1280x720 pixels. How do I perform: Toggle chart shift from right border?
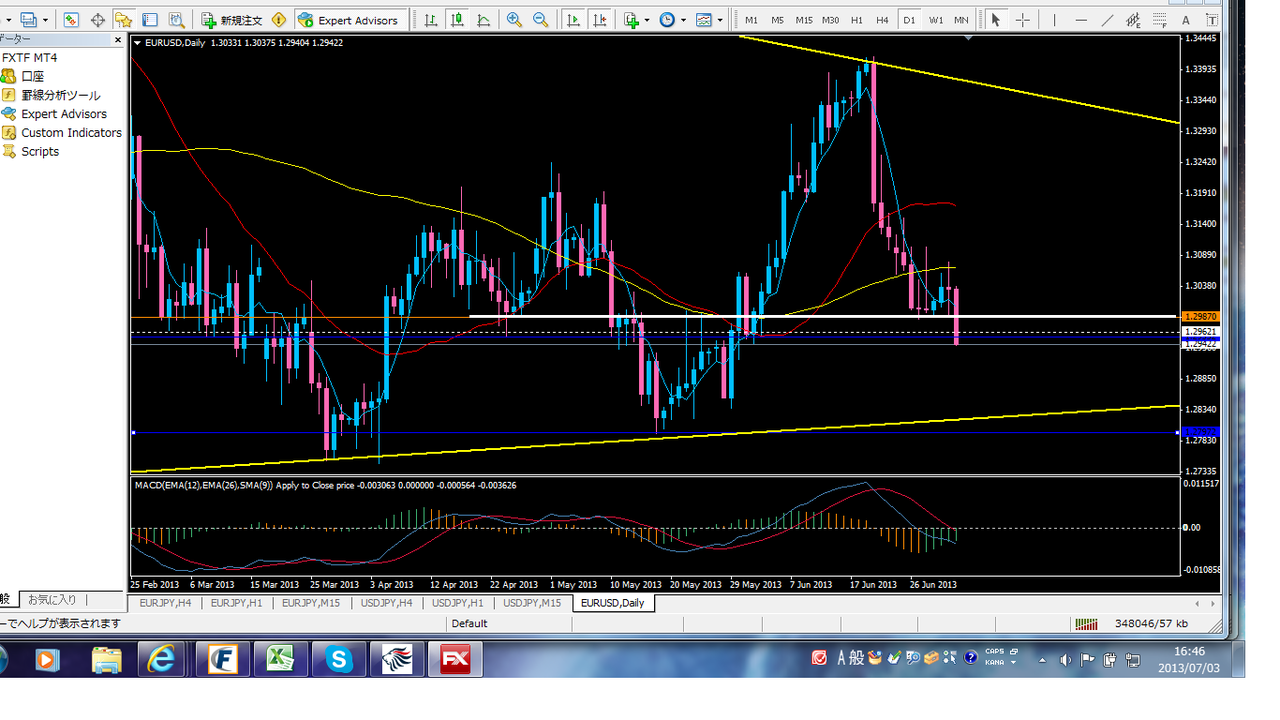[600, 20]
